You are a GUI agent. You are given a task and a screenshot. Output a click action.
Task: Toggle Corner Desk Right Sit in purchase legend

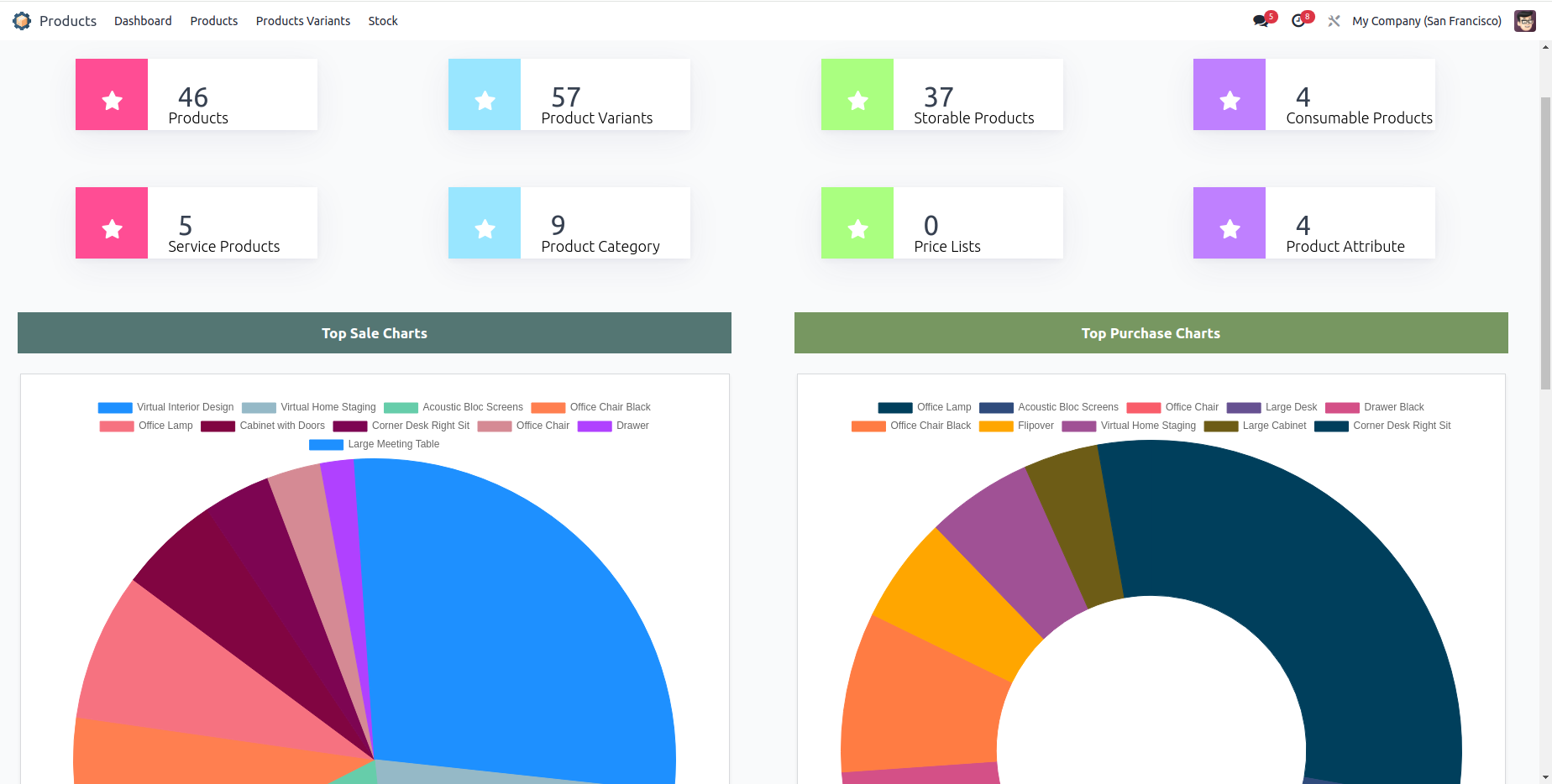(1382, 426)
